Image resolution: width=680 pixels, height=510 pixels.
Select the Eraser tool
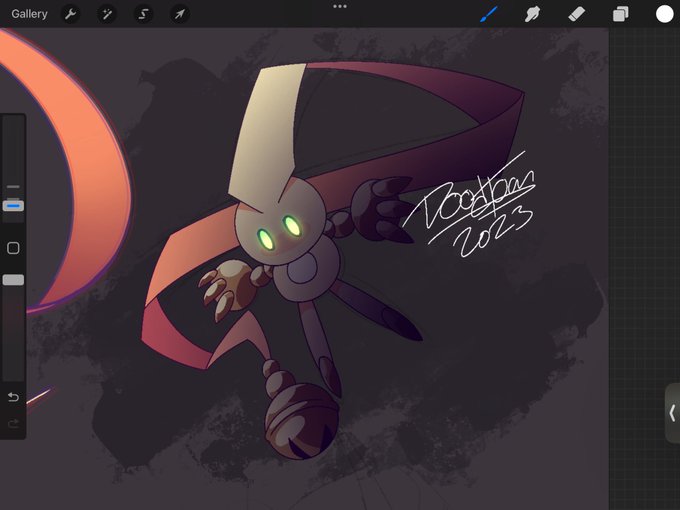[576, 14]
